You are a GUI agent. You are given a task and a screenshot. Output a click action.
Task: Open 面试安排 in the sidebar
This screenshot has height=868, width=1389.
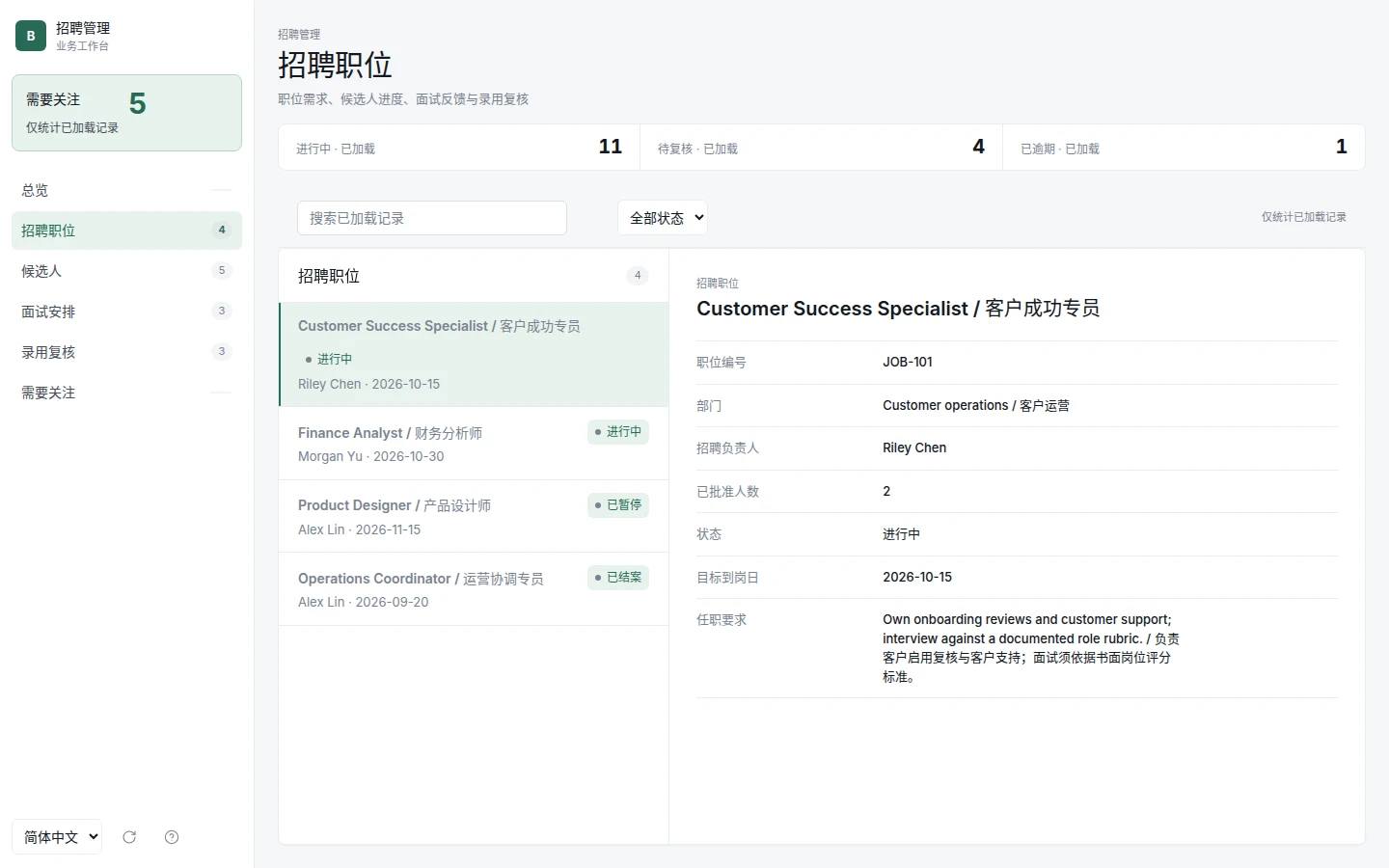tap(126, 312)
